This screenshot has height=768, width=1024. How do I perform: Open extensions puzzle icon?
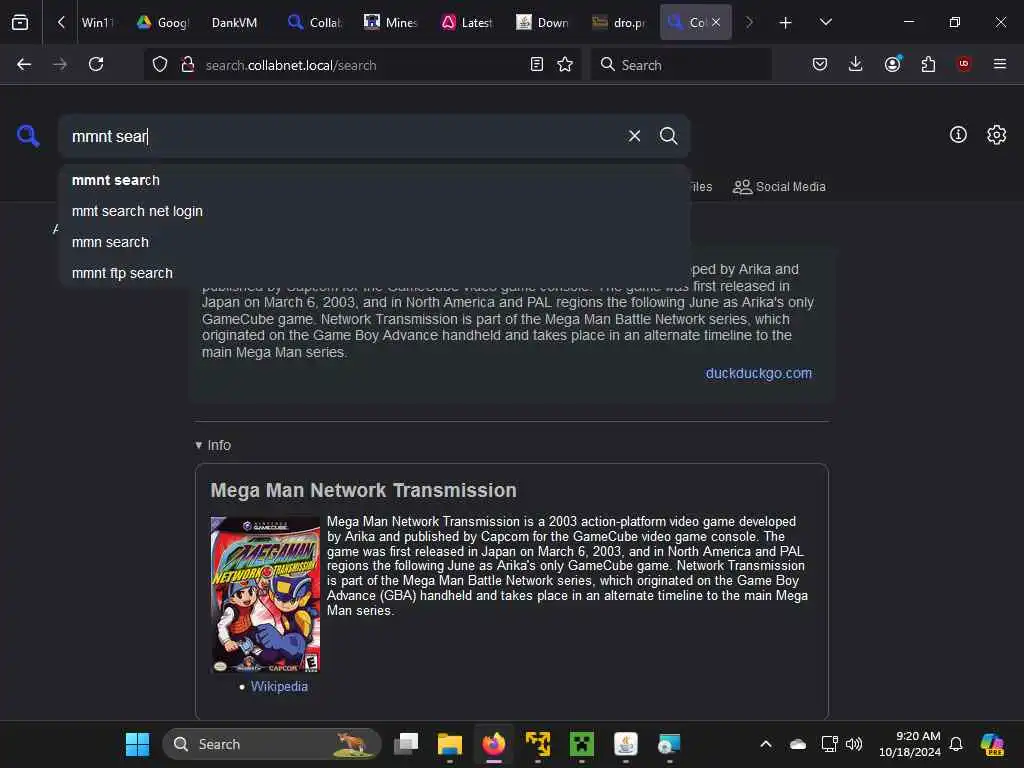pyautogui.click(x=928, y=64)
